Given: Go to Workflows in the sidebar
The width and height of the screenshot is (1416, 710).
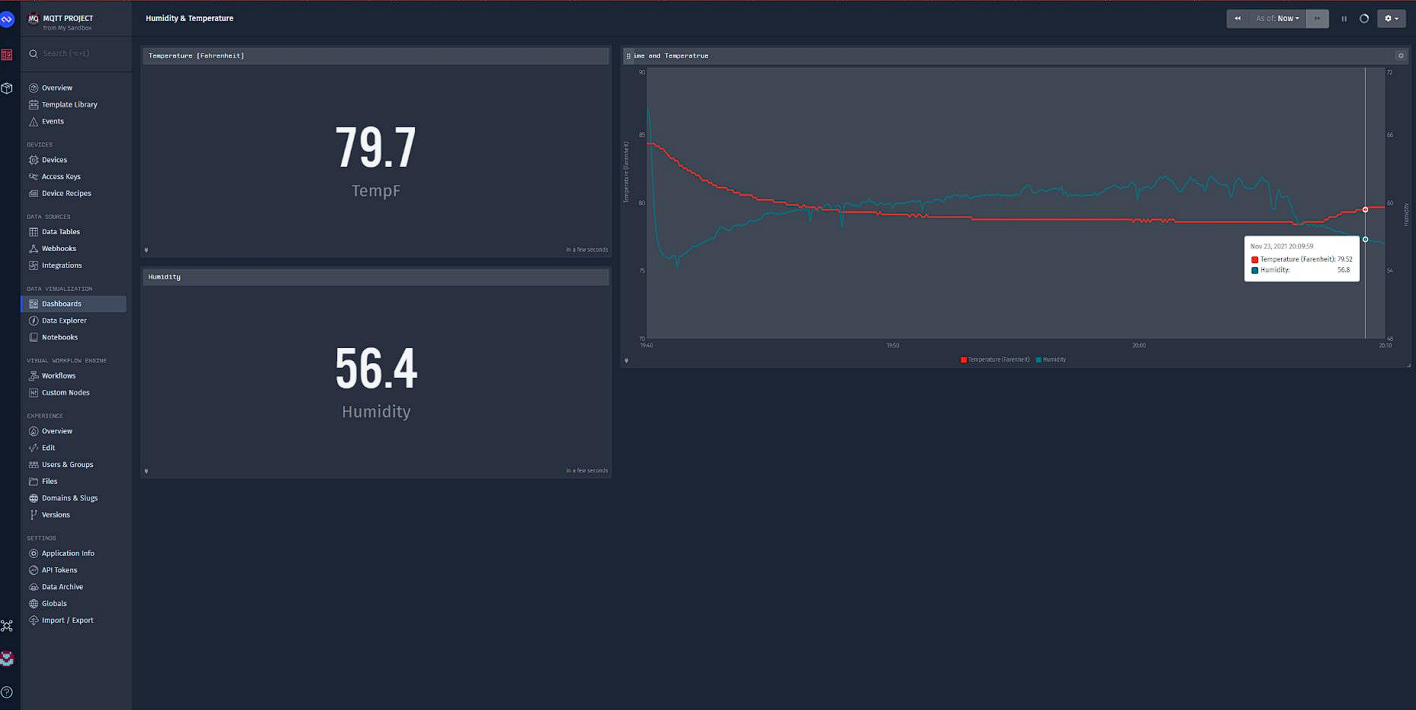Looking at the screenshot, I should [58, 376].
